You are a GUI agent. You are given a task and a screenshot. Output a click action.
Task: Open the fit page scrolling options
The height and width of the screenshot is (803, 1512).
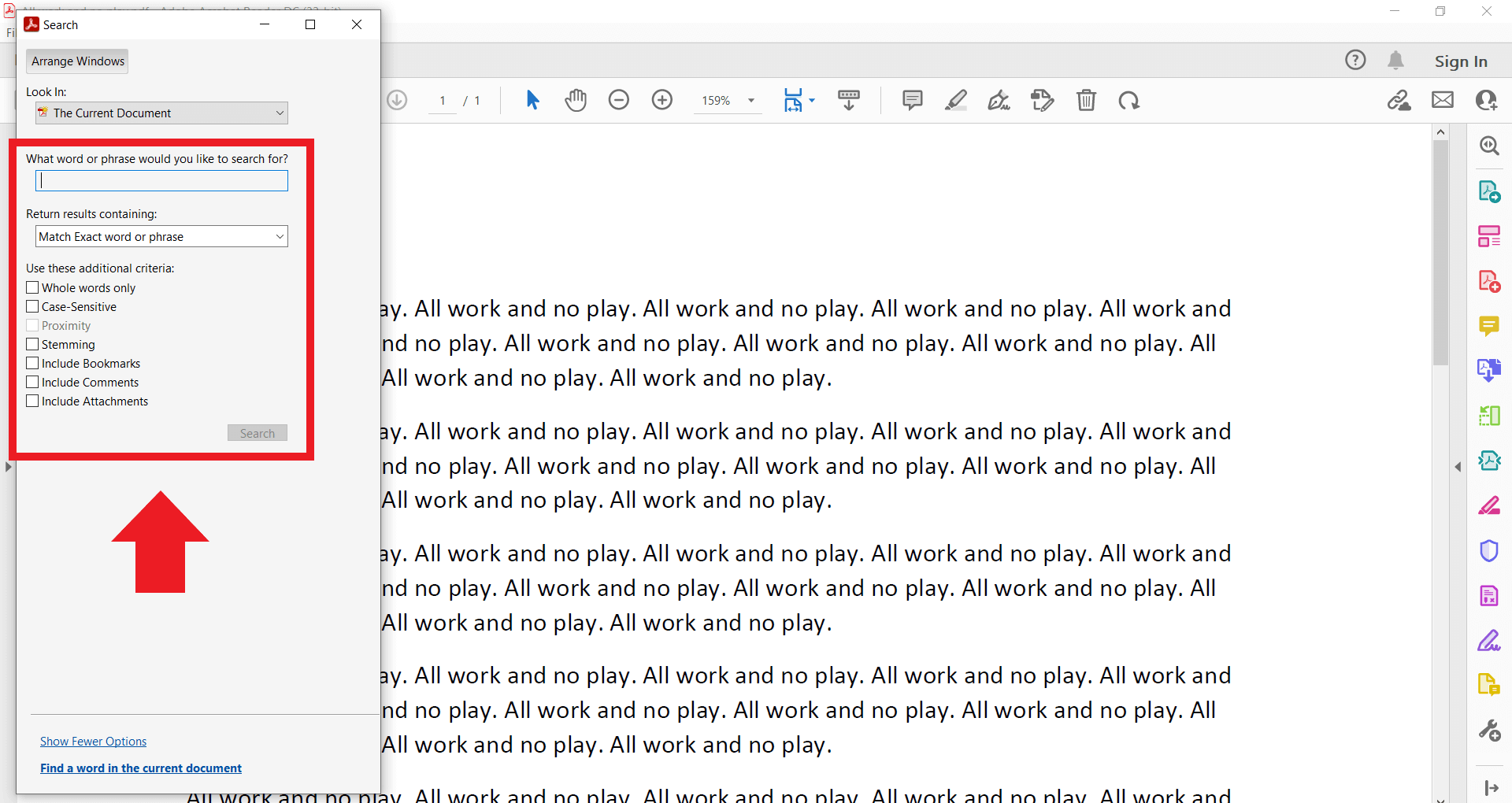point(799,100)
